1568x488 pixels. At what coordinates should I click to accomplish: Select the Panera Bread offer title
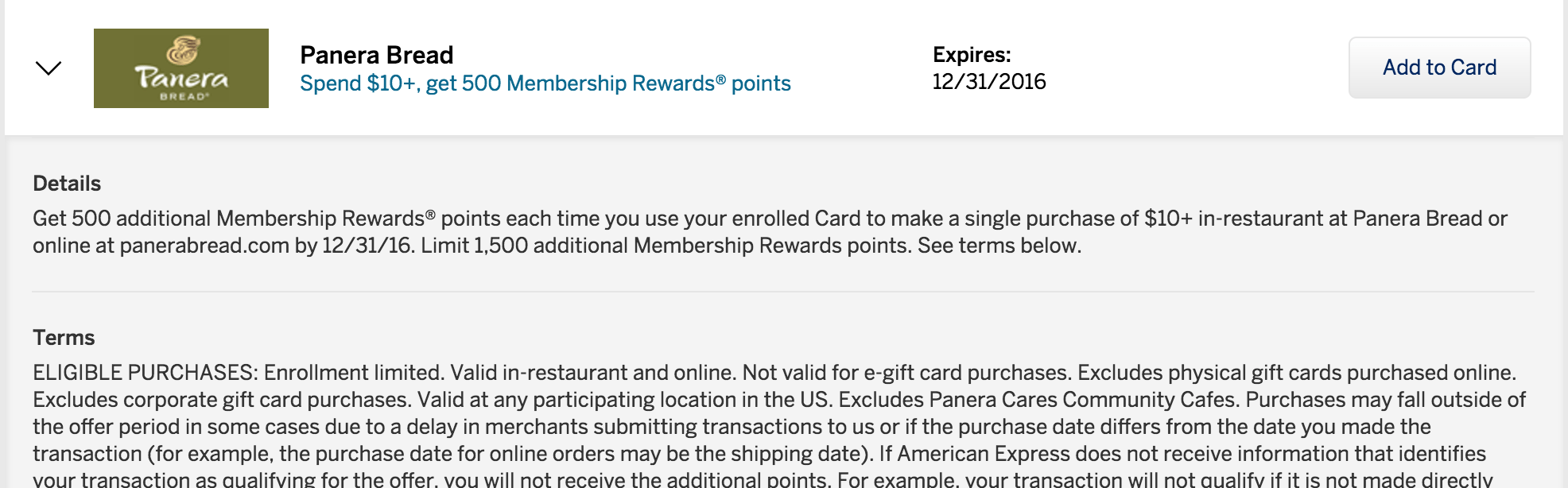pyautogui.click(x=376, y=55)
